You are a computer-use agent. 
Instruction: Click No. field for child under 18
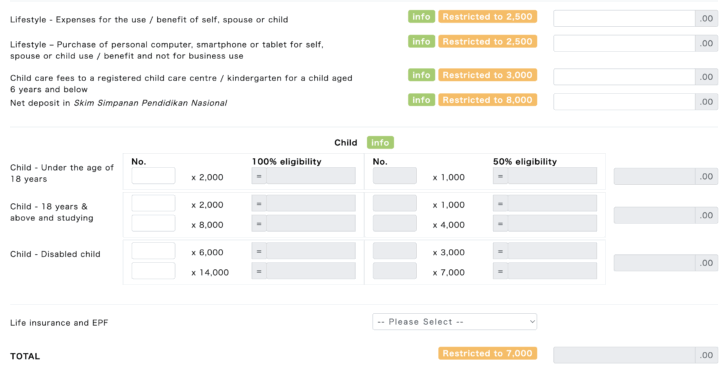pyautogui.click(x=153, y=176)
